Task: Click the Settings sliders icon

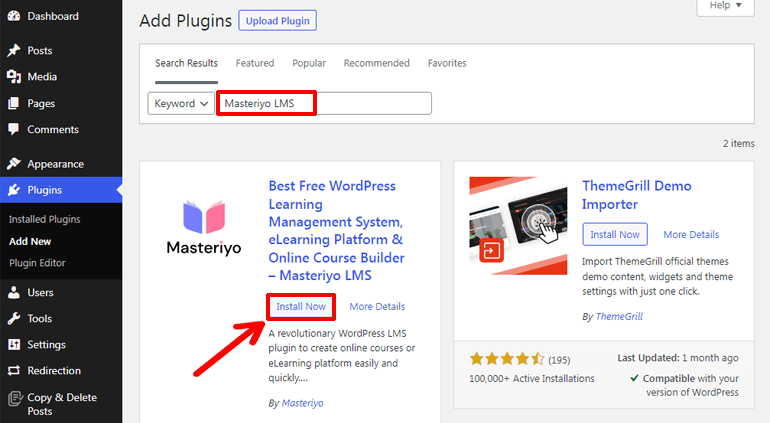Action: pos(14,344)
